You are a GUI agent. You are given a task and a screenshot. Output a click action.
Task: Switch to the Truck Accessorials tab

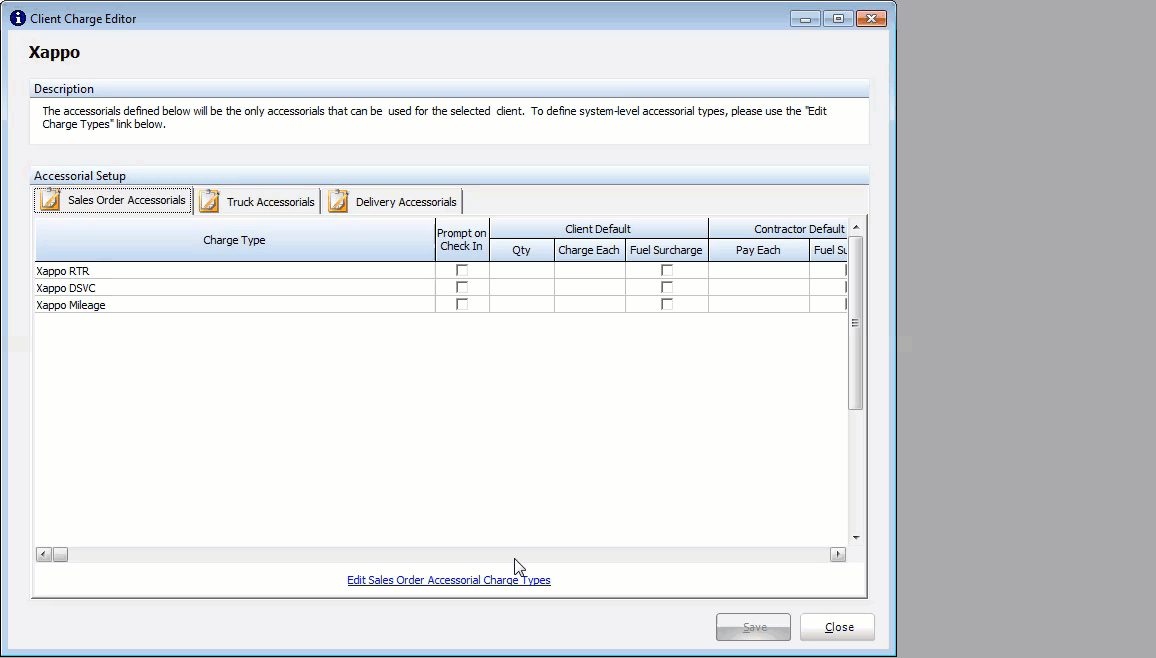[x=257, y=201]
